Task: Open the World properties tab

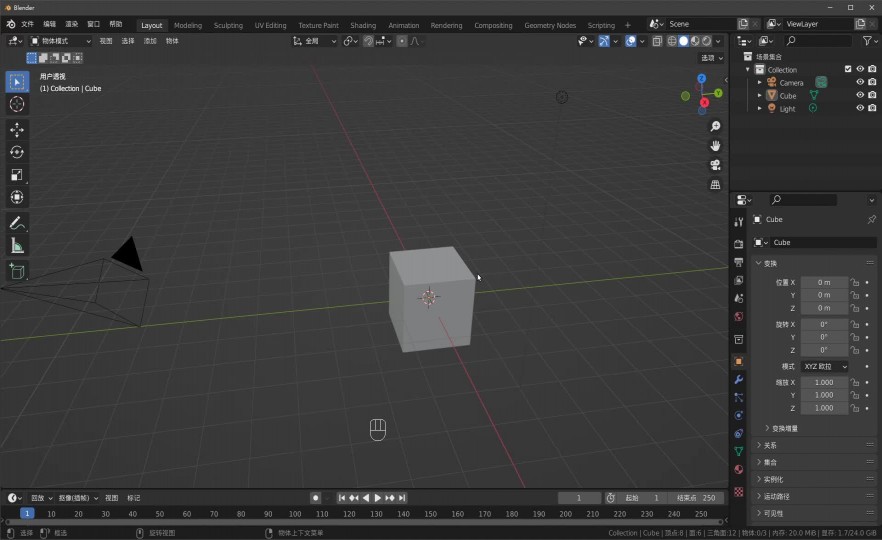Action: point(739,316)
